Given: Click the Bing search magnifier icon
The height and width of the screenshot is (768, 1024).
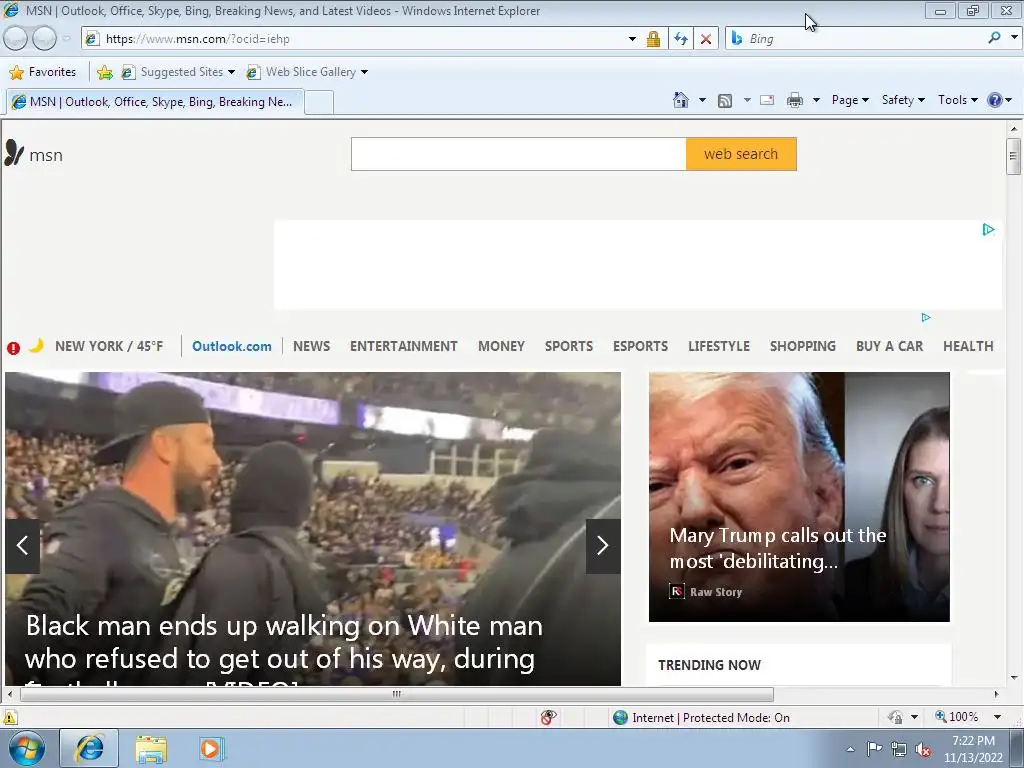Looking at the screenshot, I should (x=994, y=38).
